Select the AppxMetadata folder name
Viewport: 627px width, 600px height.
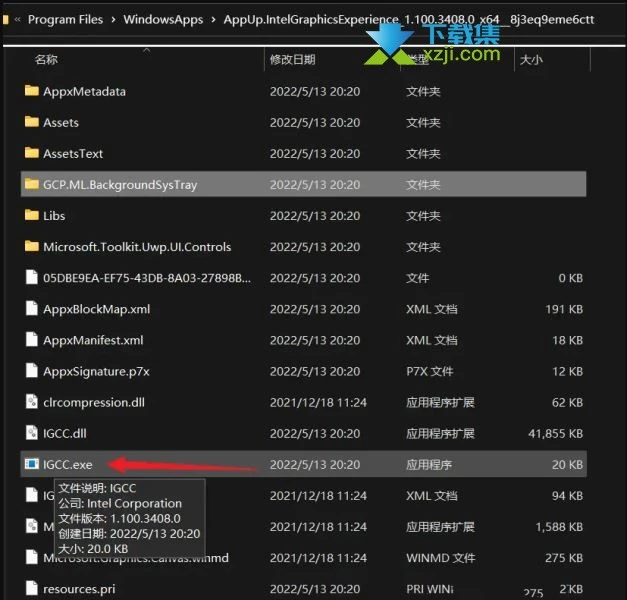(x=84, y=92)
